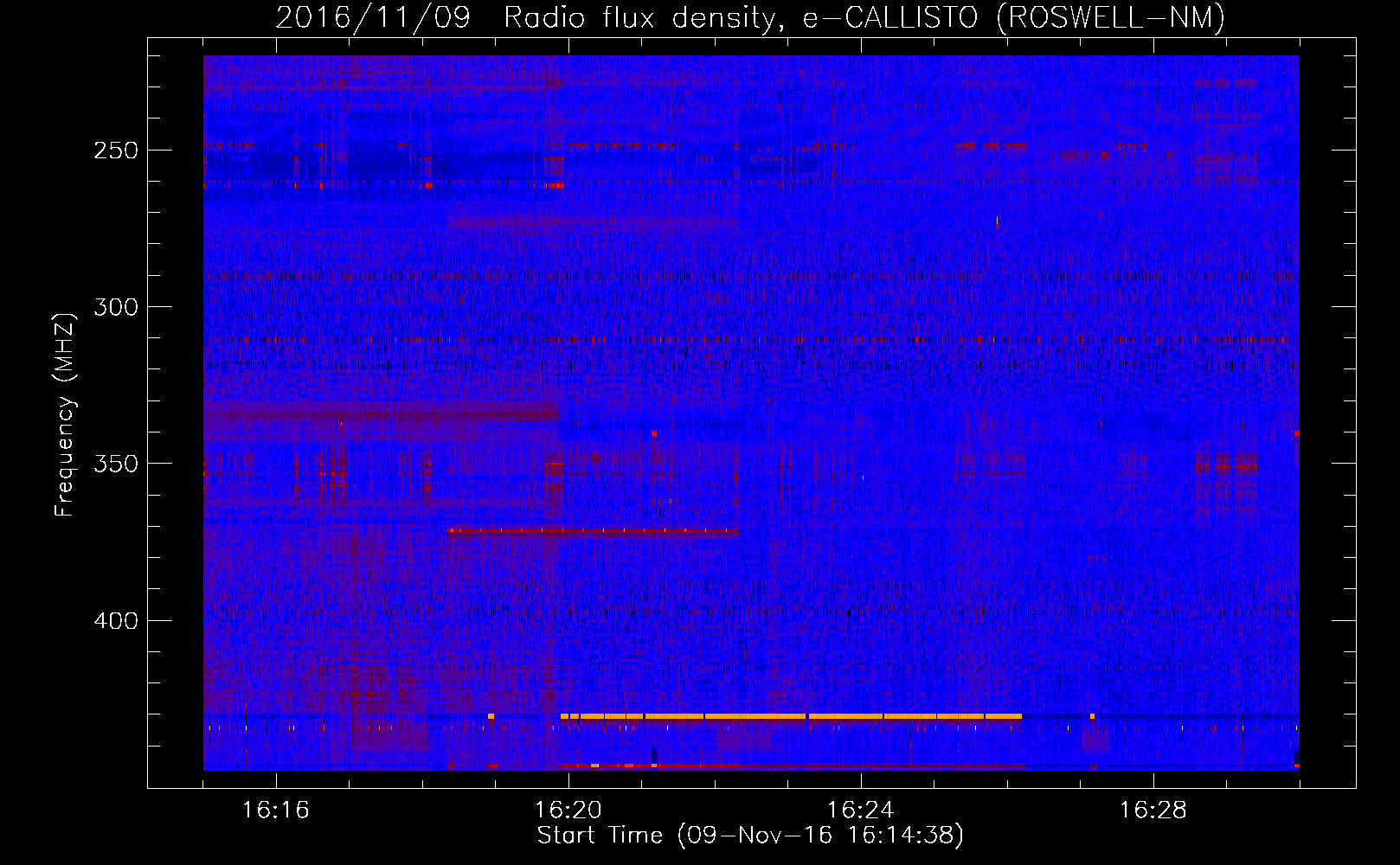Click the red horizontal band near 370 MHz
The height and width of the screenshot is (865, 1400).
click(x=594, y=531)
